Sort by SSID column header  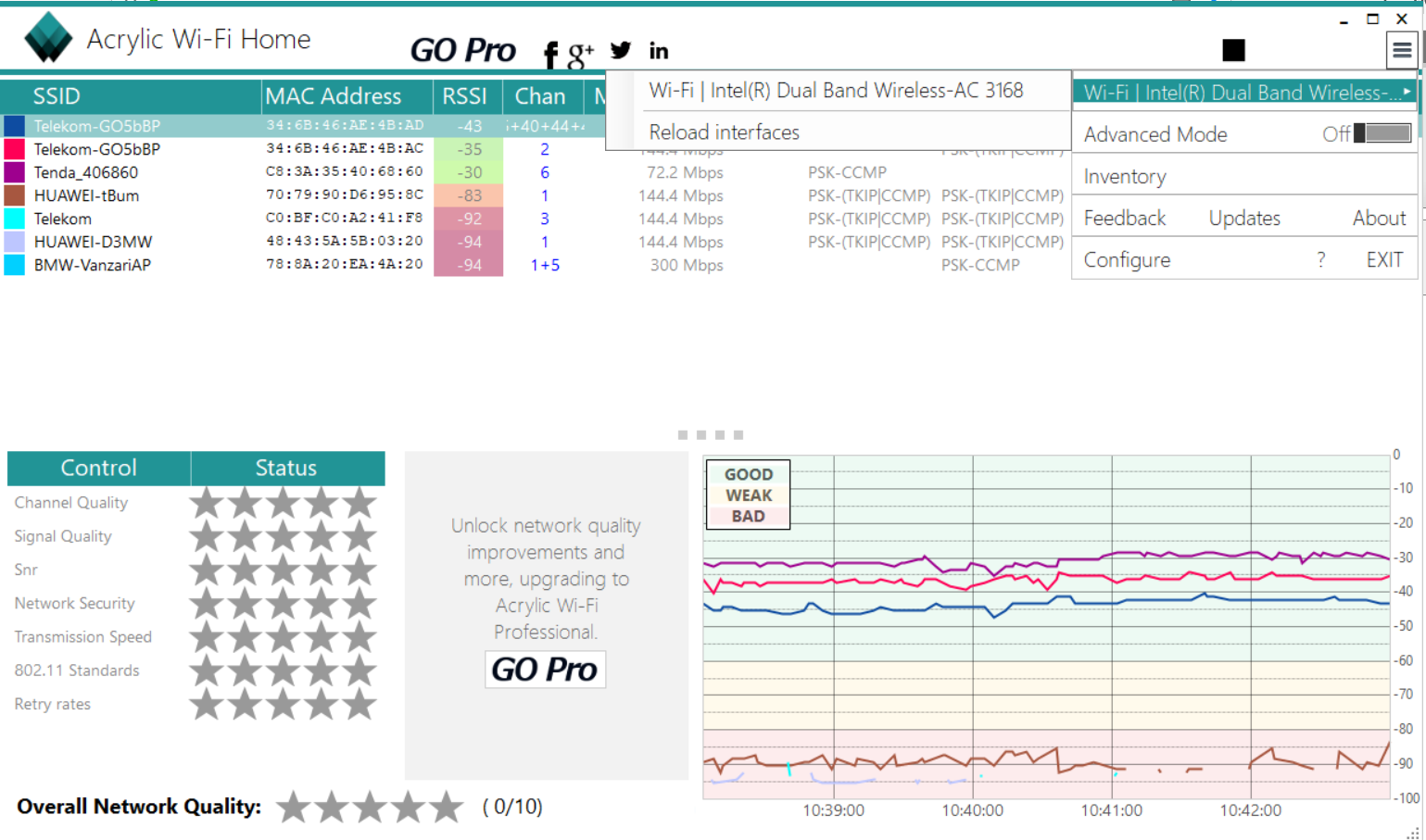pos(131,96)
